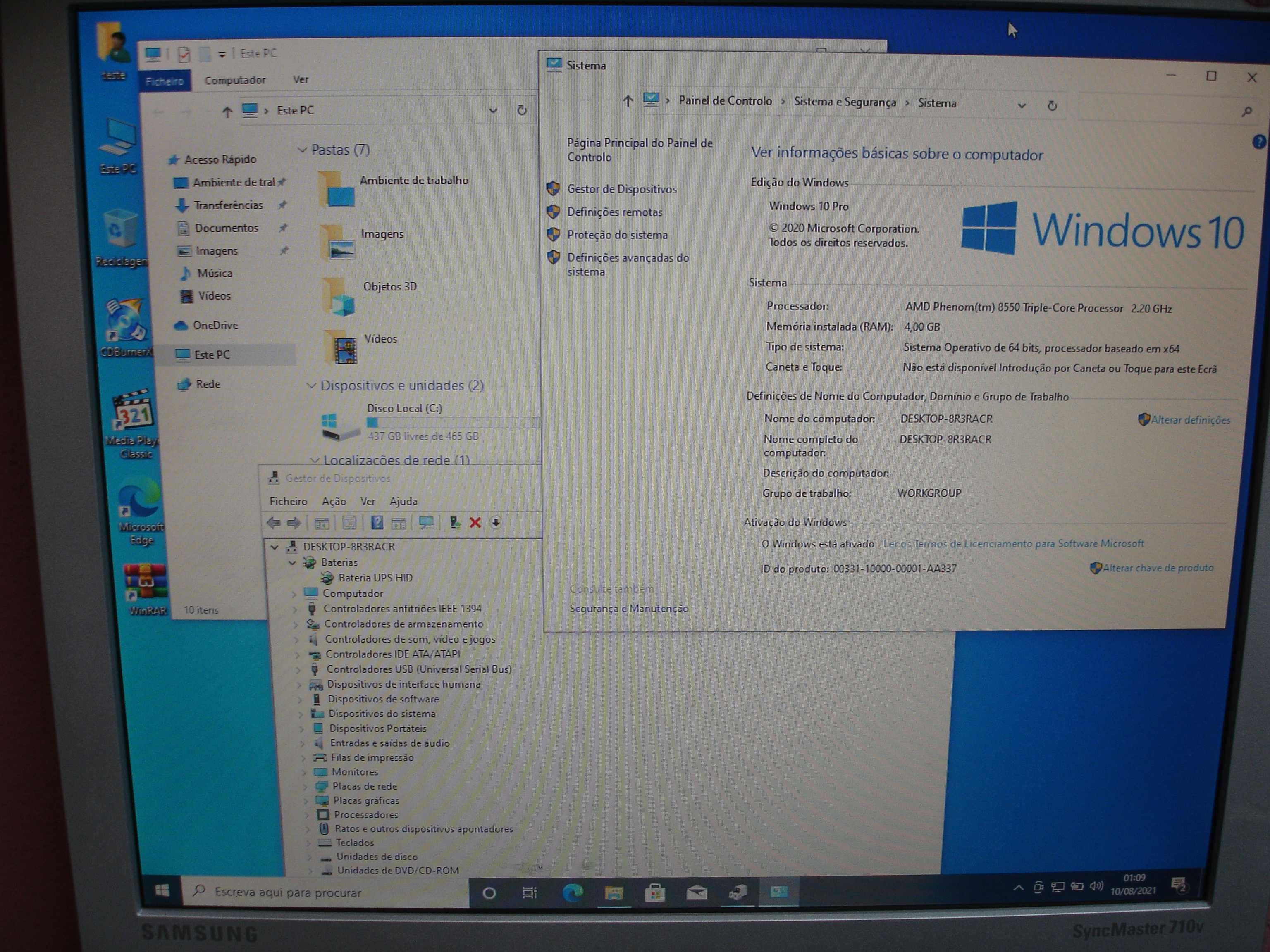Collapse the Baterias tree node
The image size is (1270, 952).
point(292,563)
